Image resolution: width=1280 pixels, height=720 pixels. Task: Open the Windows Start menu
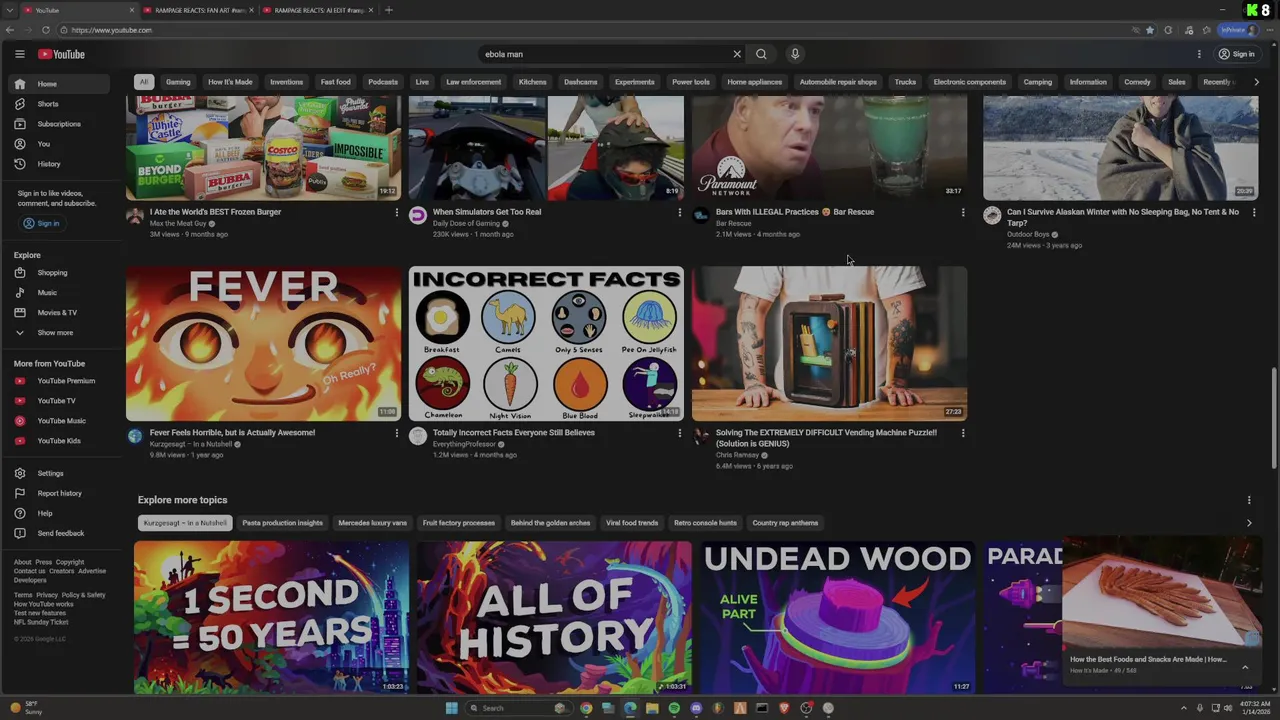pyautogui.click(x=451, y=708)
